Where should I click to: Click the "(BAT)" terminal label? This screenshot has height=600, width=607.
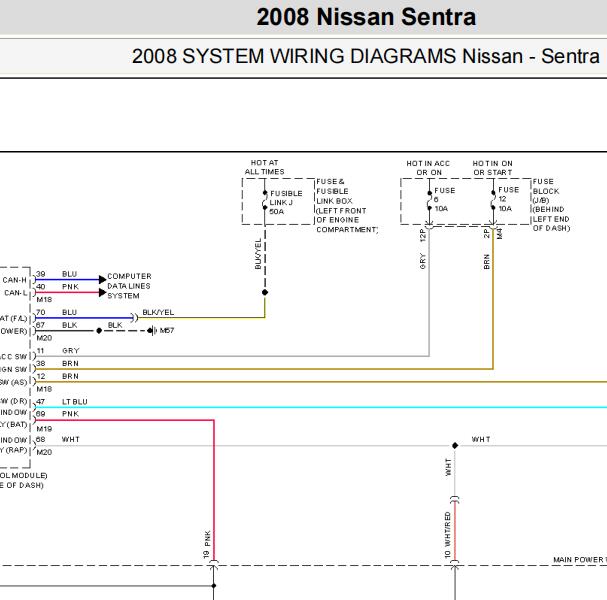pyautogui.click(x=16, y=425)
